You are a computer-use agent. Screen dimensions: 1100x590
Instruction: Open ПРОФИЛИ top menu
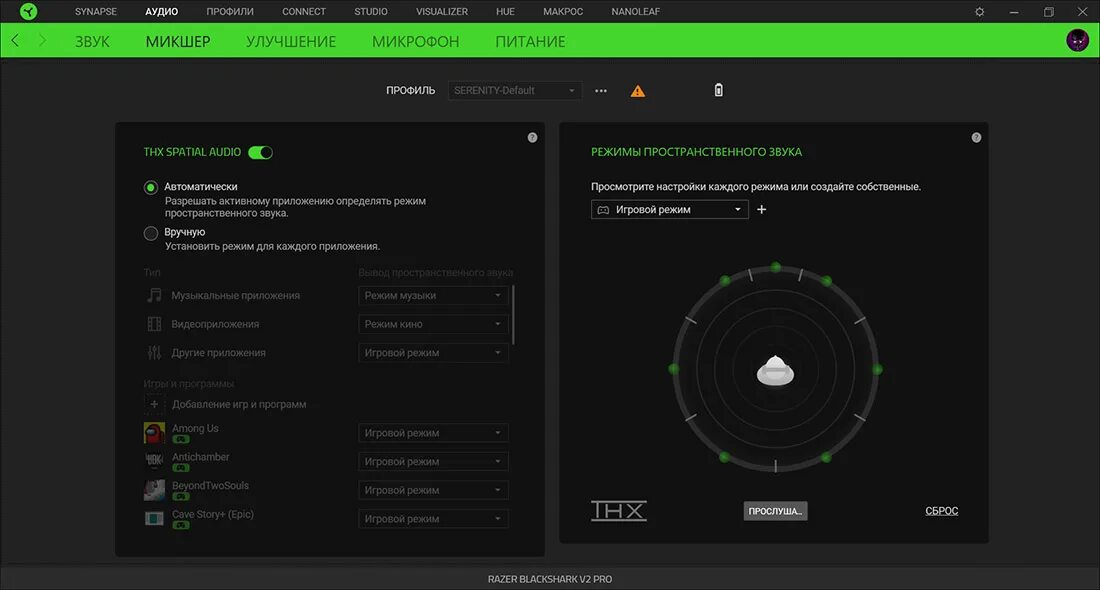tap(230, 12)
